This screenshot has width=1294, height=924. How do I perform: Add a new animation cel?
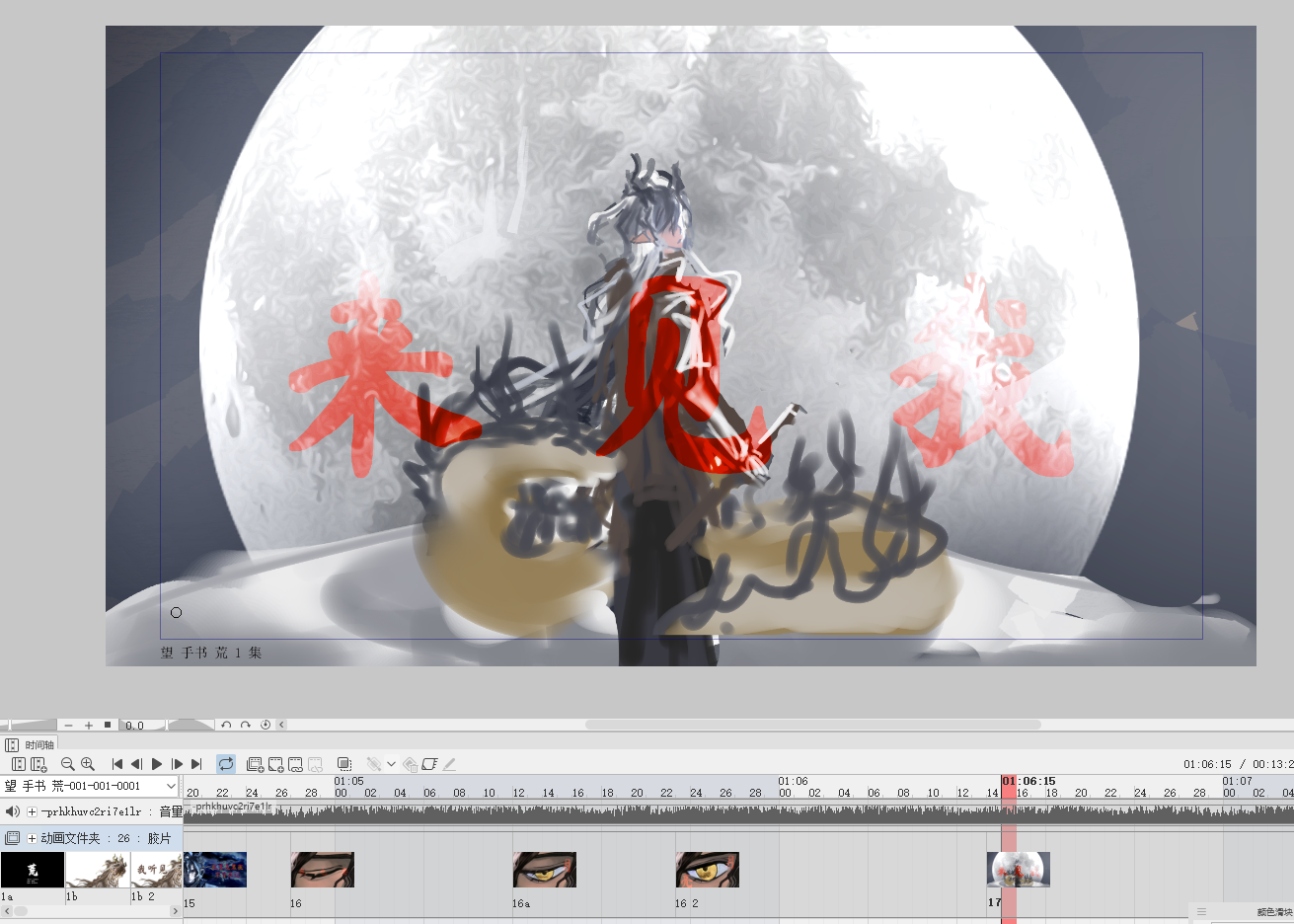tap(275, 764)
